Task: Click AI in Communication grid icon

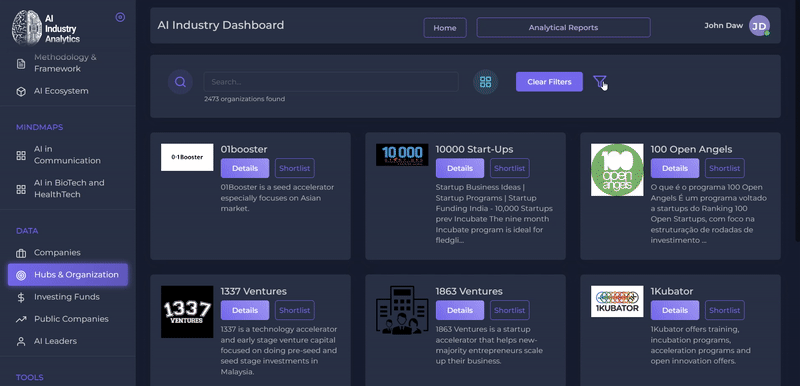Action: (21, 156)
